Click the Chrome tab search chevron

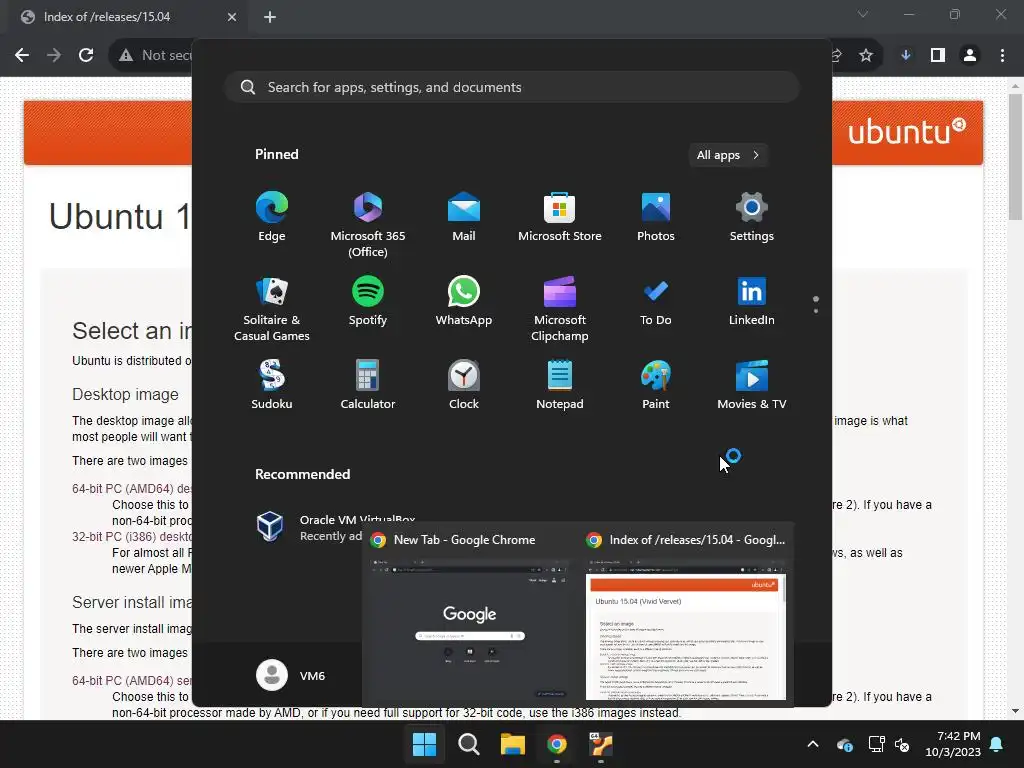(863, 14)
